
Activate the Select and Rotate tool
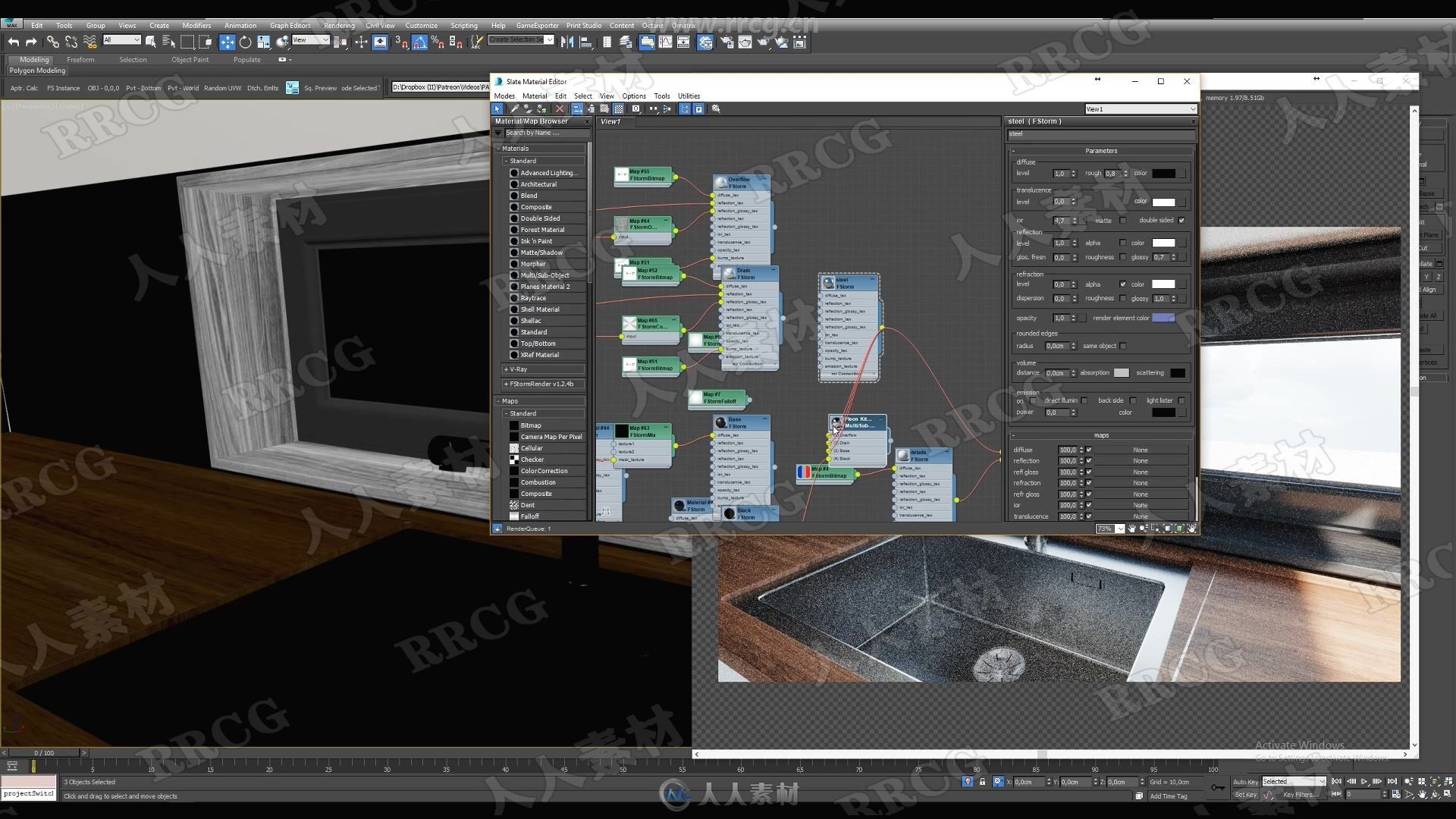pos(245,42)
